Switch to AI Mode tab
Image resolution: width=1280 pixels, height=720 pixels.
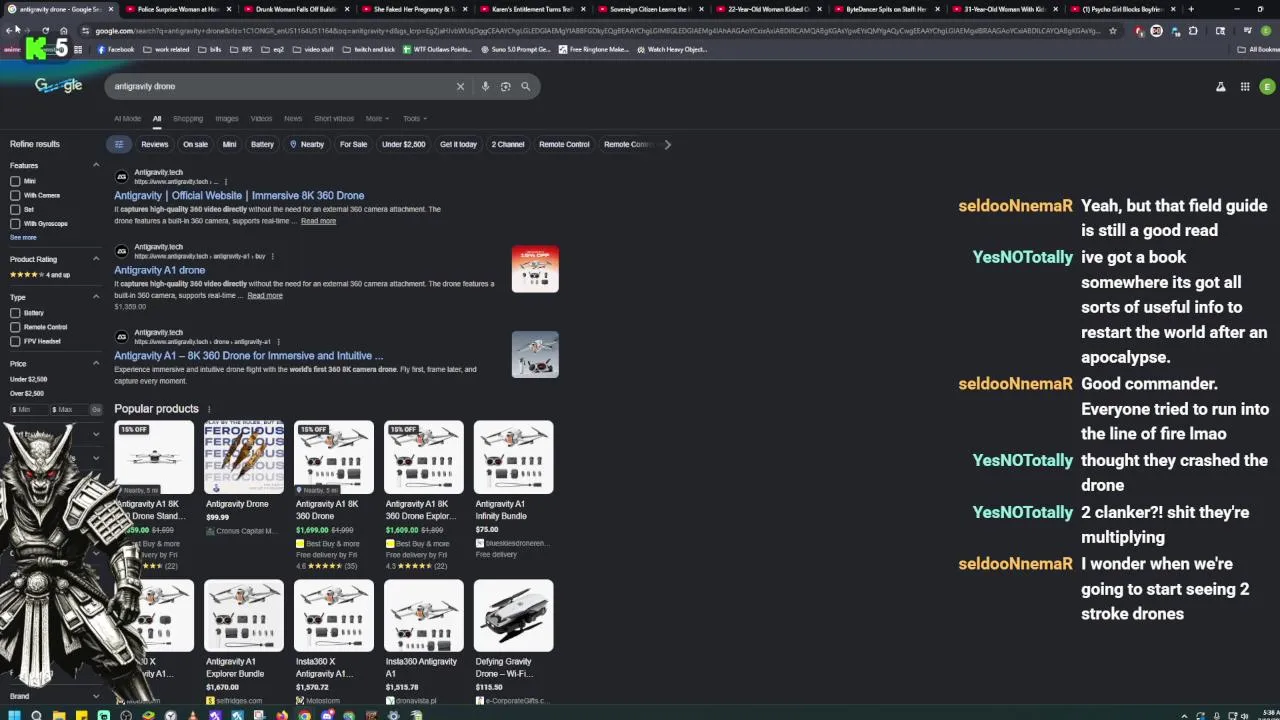127,118
